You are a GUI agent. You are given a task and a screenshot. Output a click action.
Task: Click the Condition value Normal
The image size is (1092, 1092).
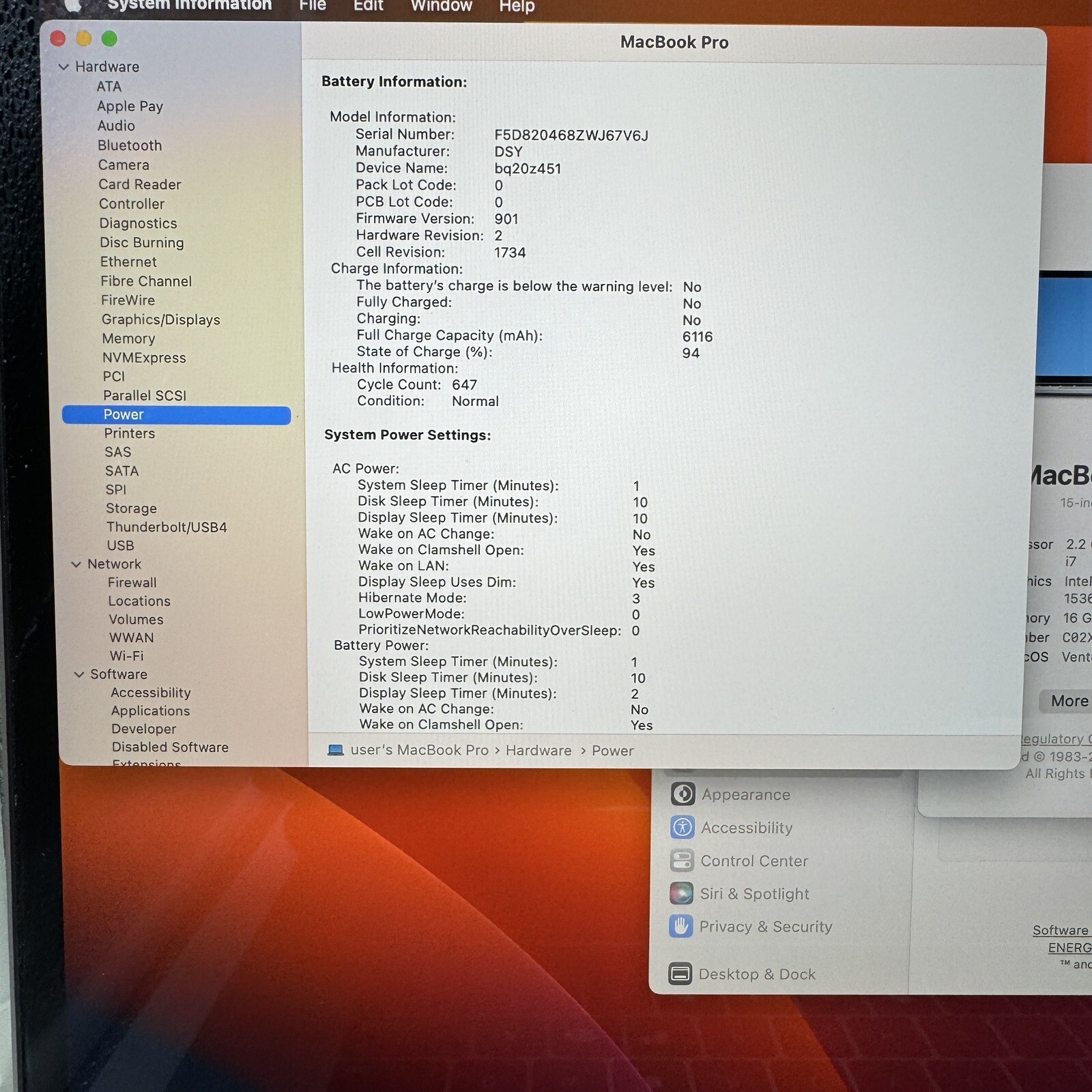tap(475, 401)
